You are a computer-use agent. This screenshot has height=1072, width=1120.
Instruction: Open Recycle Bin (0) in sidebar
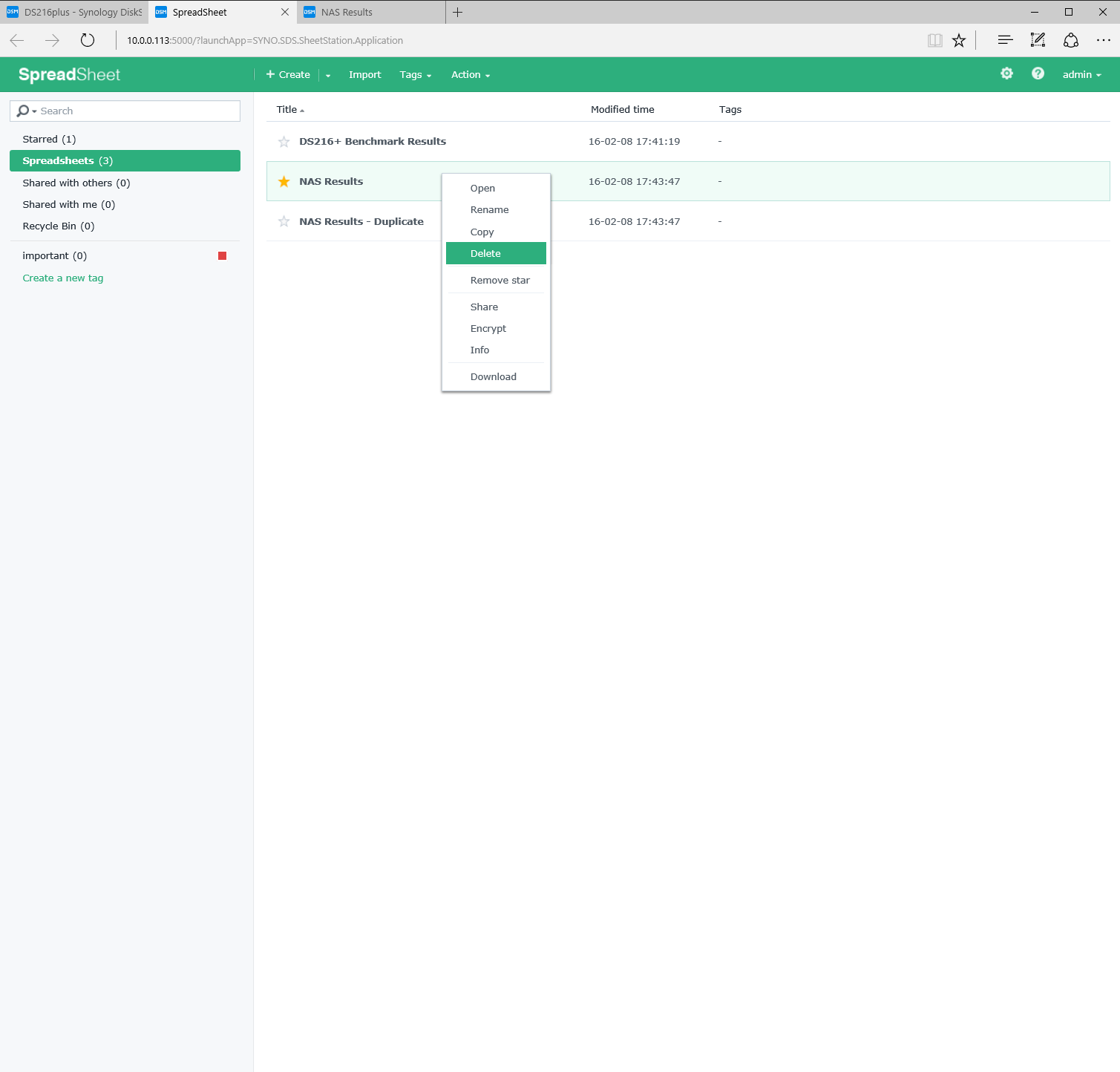point(125,226)
